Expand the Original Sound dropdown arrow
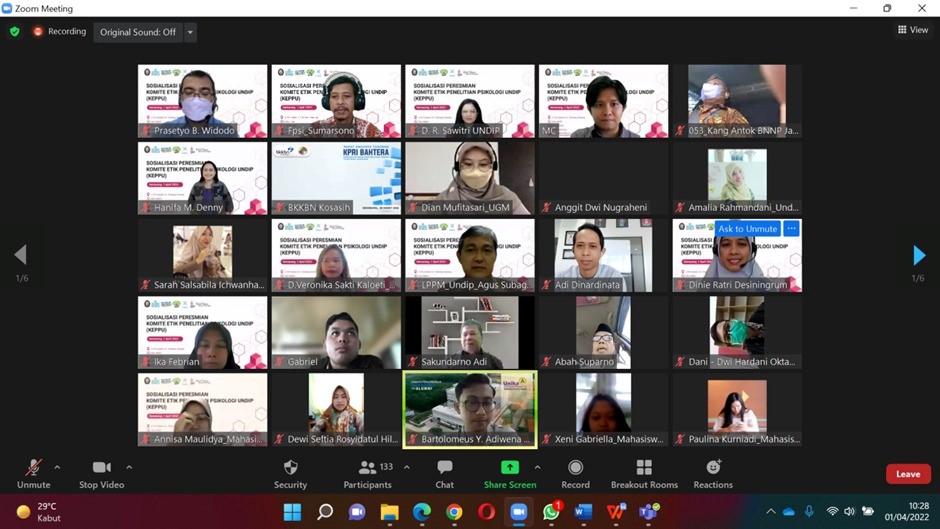Viewport: 940px width, 529px height. (x=190, y=32)
